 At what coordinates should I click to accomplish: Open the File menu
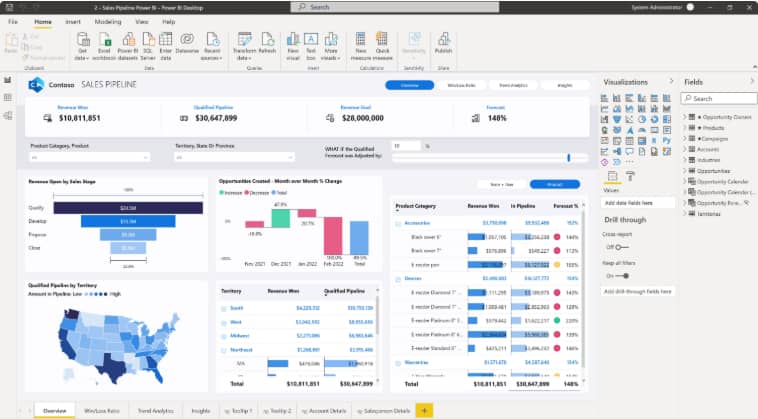coord(13,22)
